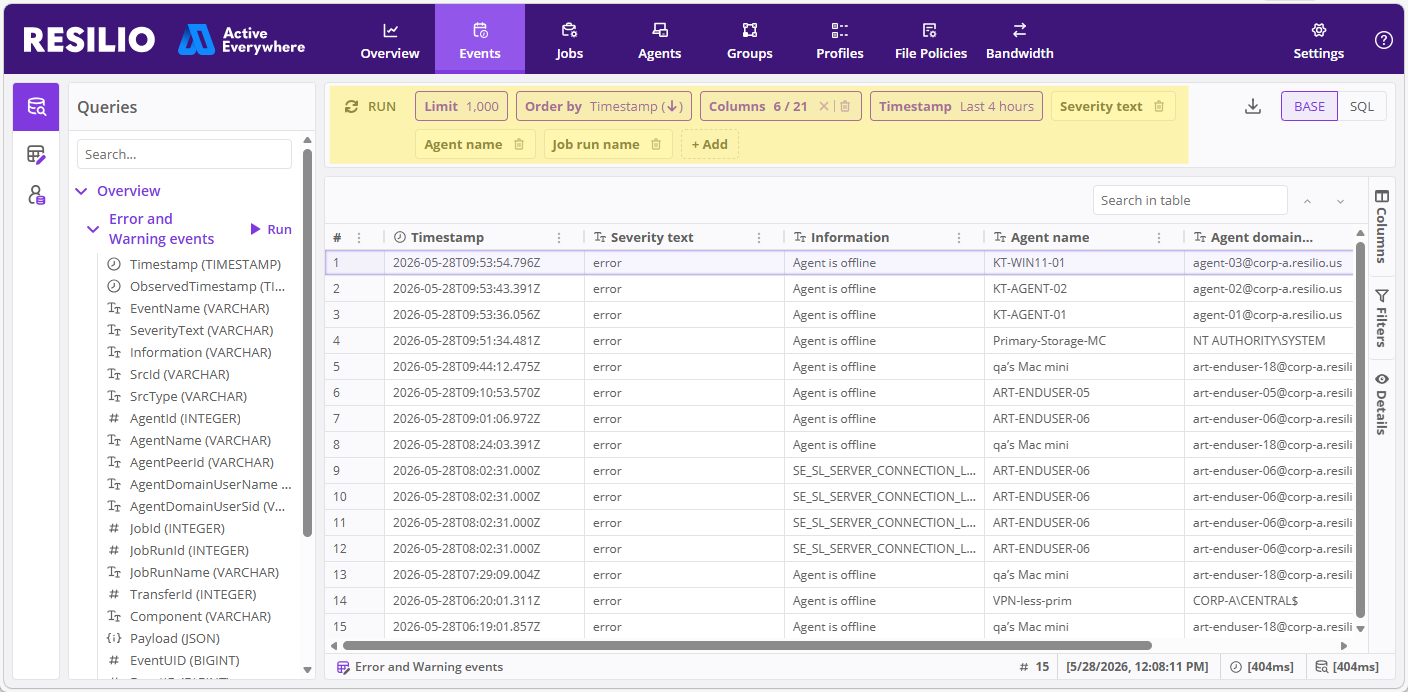This screenshot has height=692, width=1408.
Task: Go to previous search match arrow
Action: tap(1307, 201)
